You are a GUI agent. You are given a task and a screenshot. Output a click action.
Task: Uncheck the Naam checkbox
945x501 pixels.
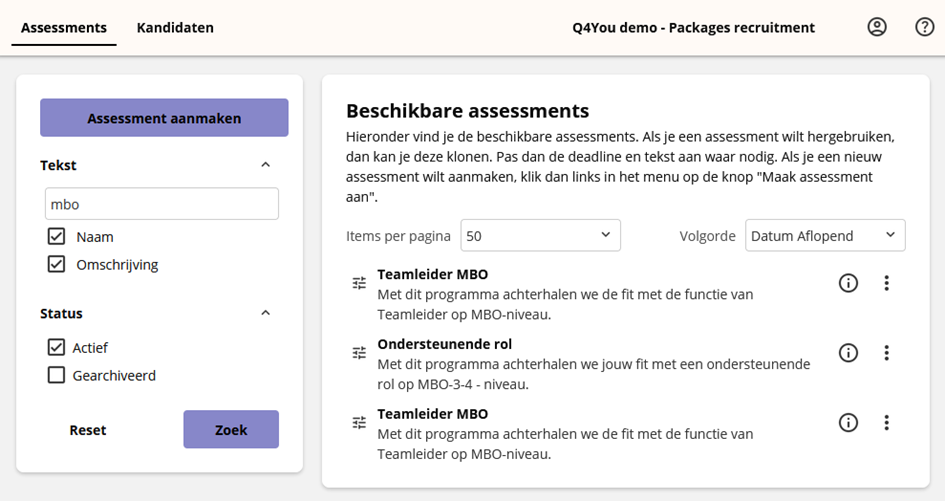[x=56, y=237]
